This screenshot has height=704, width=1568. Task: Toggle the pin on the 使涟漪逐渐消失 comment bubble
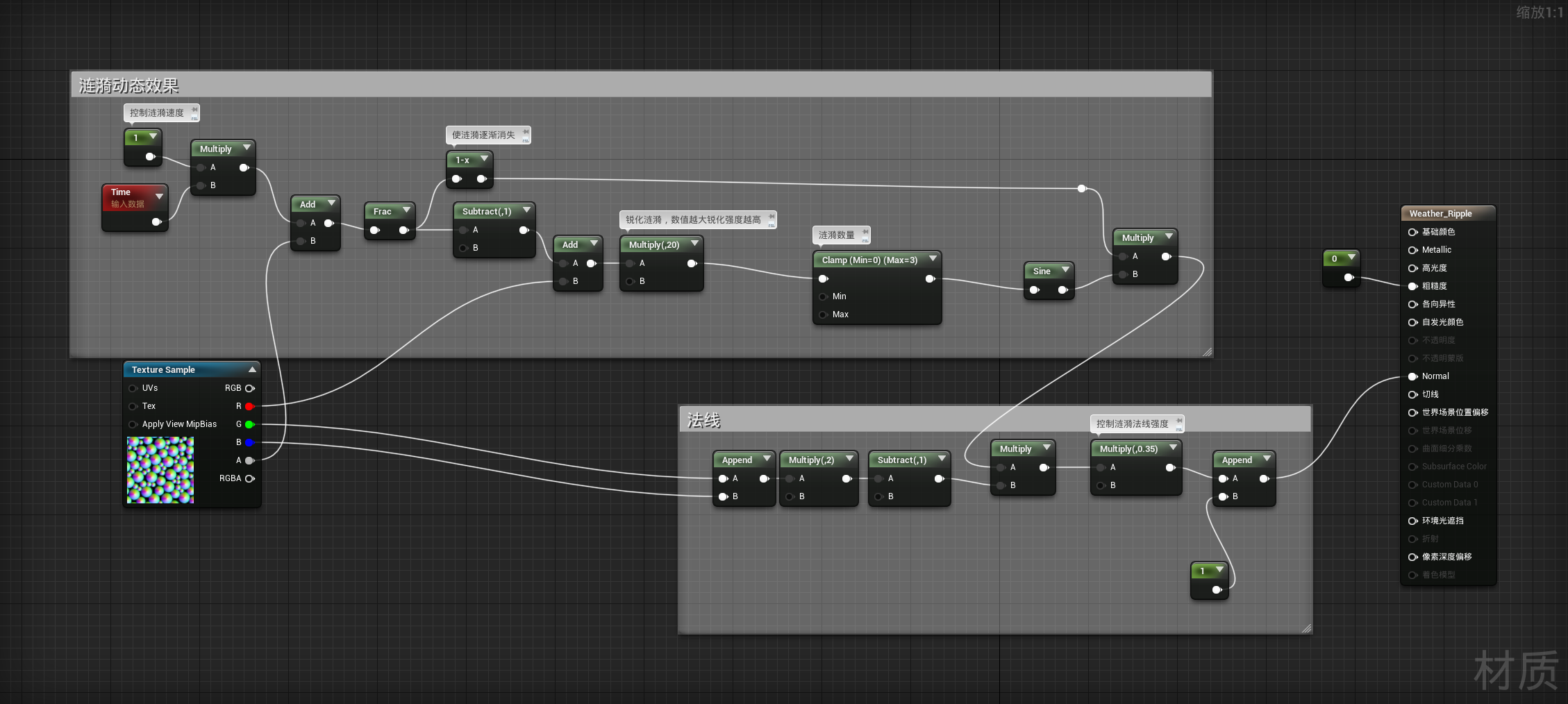click(526, 132)
